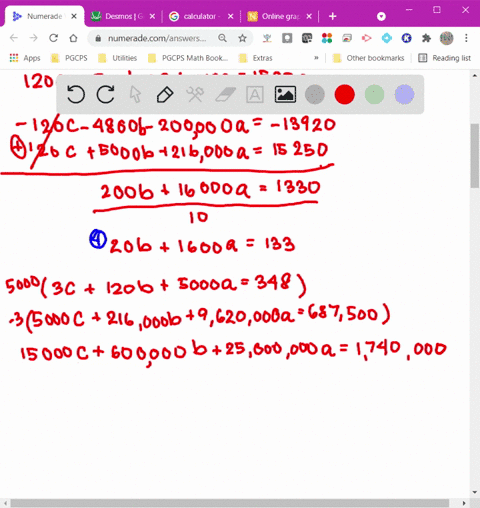The width and height of the screenshot is (480, 508).
Task: Redo the whiteboard stroke
Action: [106, 95]
